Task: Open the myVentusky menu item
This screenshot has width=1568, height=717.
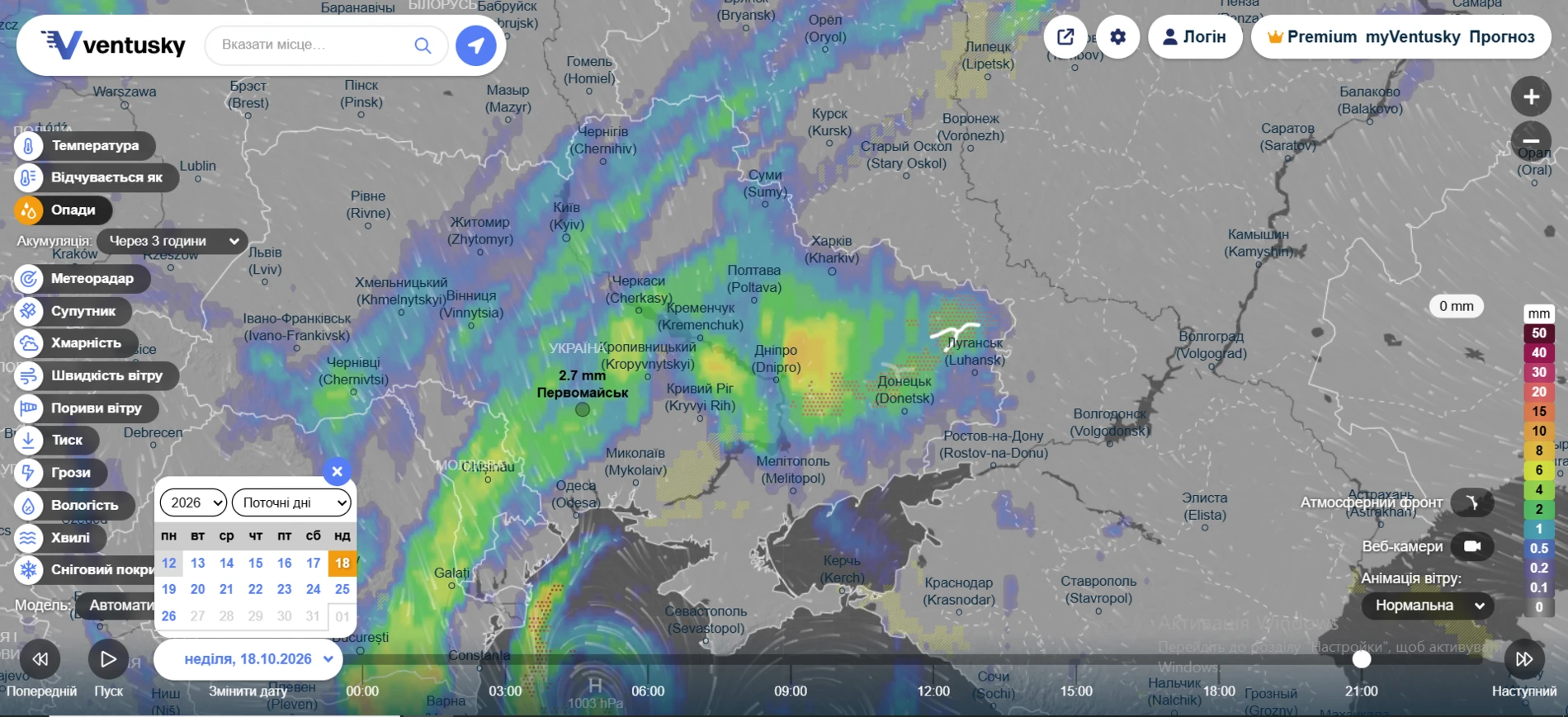Action: 1413,37
